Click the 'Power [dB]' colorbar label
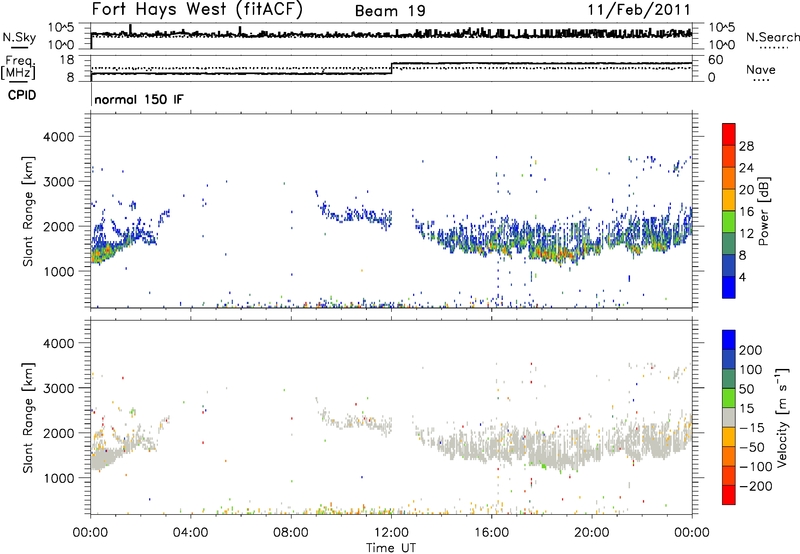800x554 pixels. coord(764,211)
